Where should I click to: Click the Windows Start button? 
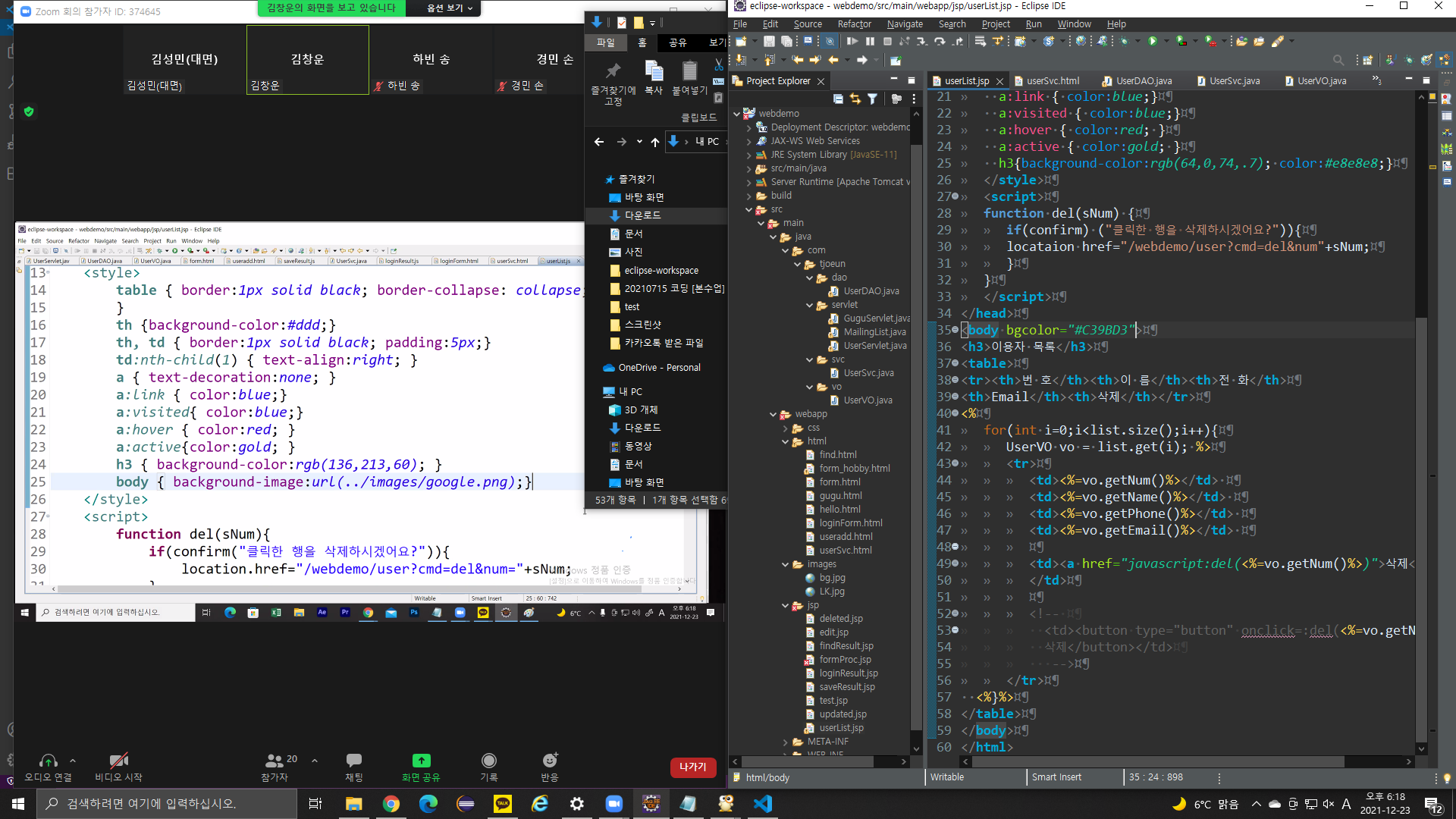coord(18,804)
